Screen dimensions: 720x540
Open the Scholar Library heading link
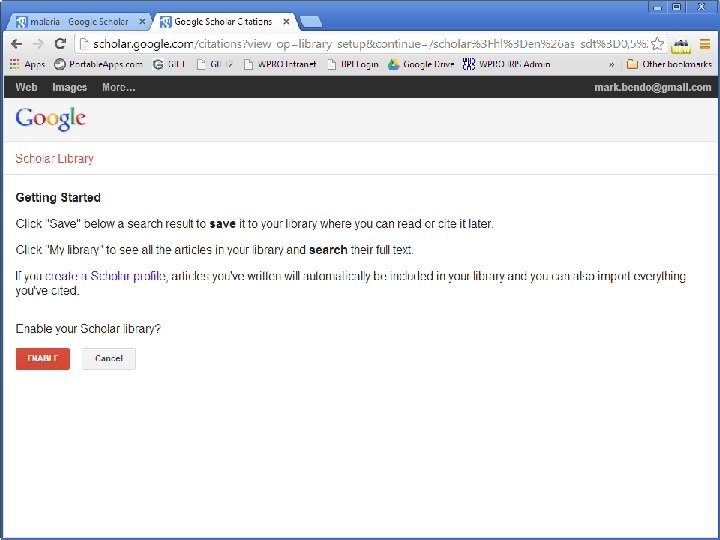coord(55,158)
